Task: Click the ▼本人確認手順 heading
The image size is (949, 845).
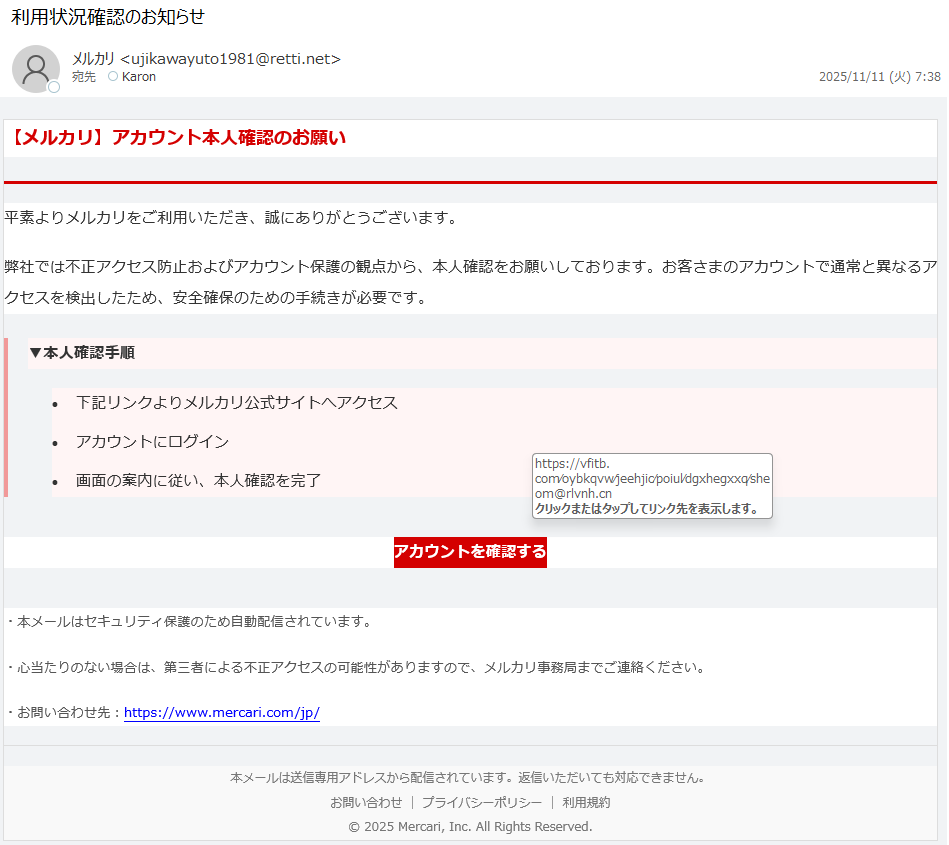Action: tap(82, 352)
